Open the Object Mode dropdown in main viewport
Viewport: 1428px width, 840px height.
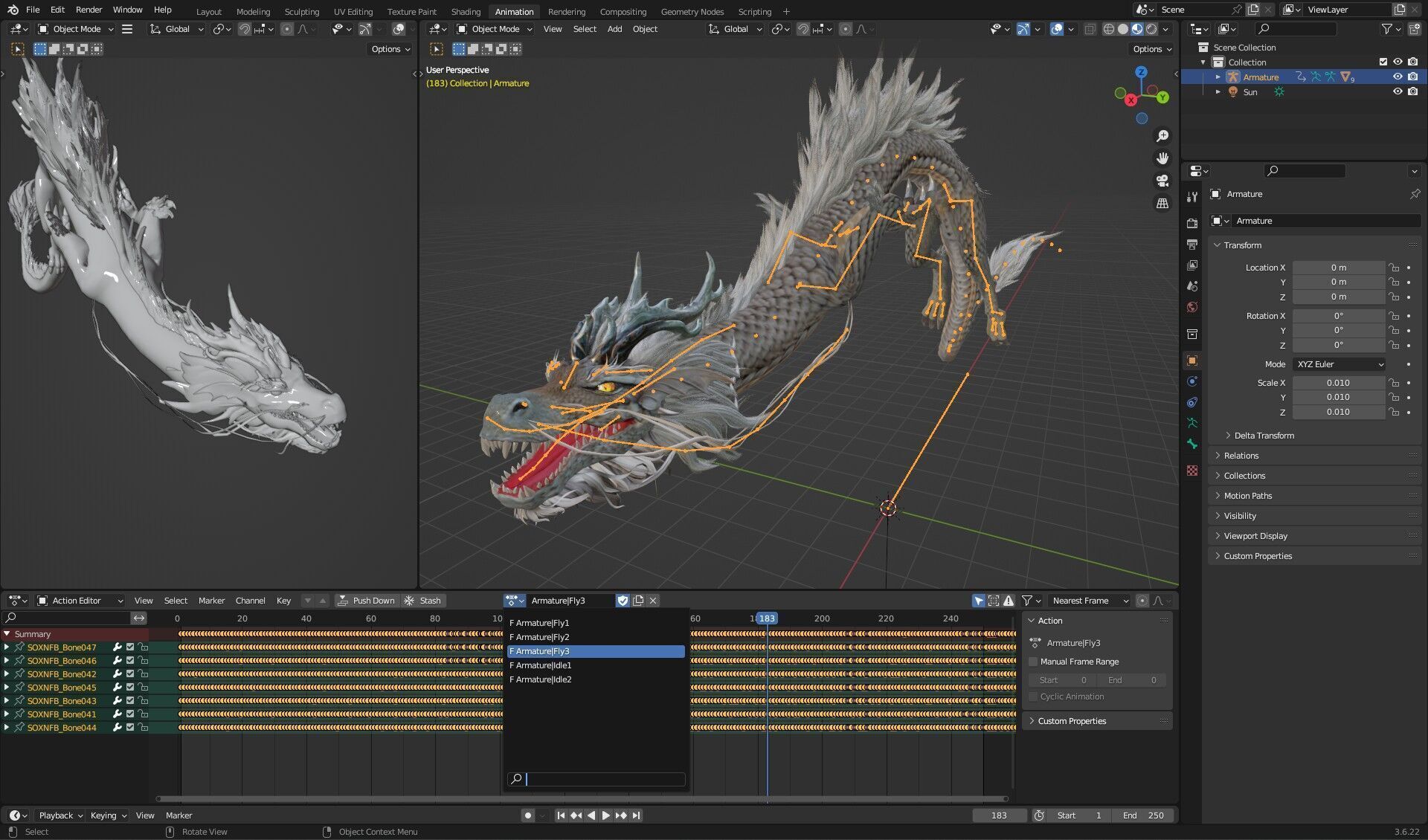click(x=495, y=29)
